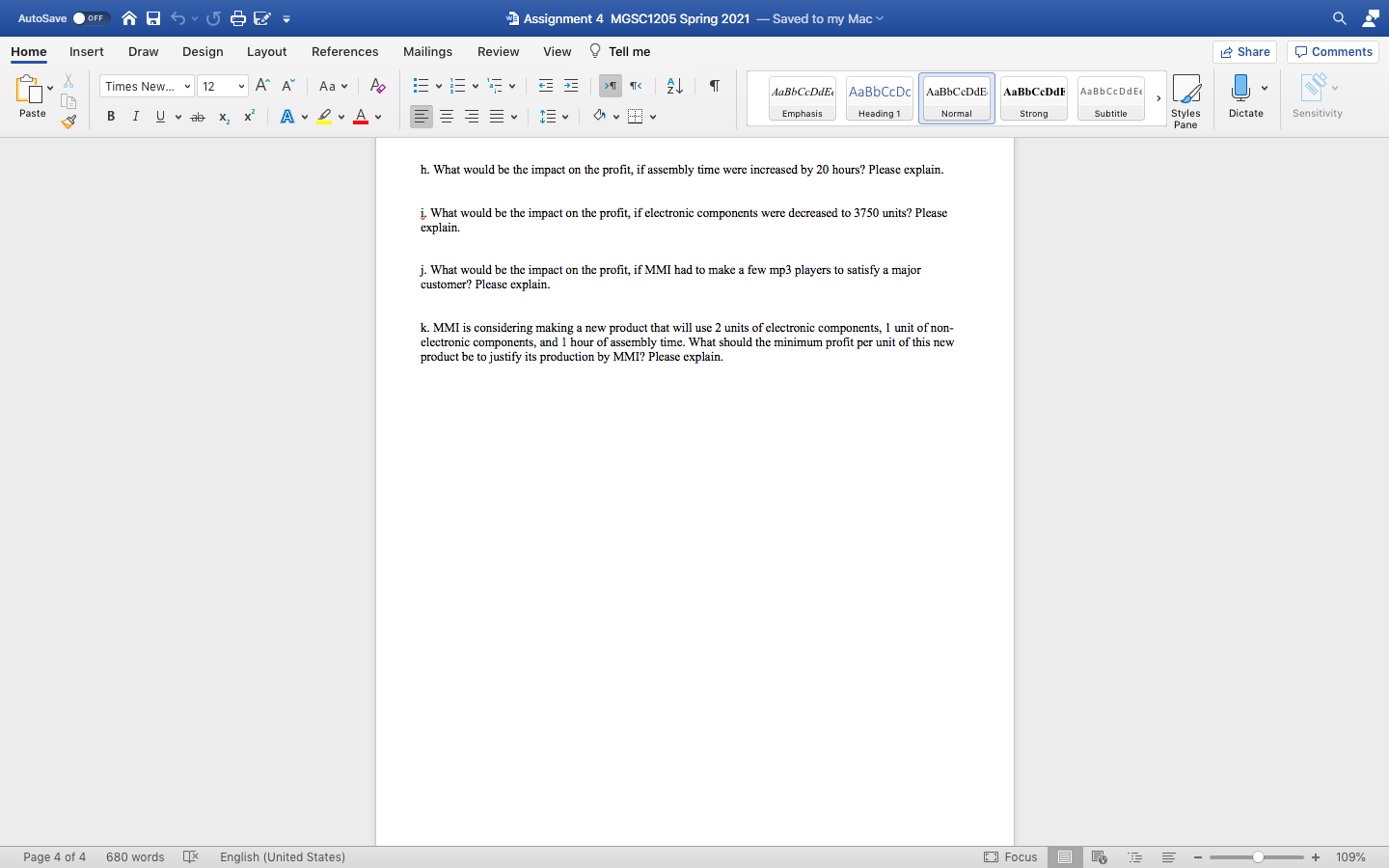Adjust the zoom slider

[1257, 856]
